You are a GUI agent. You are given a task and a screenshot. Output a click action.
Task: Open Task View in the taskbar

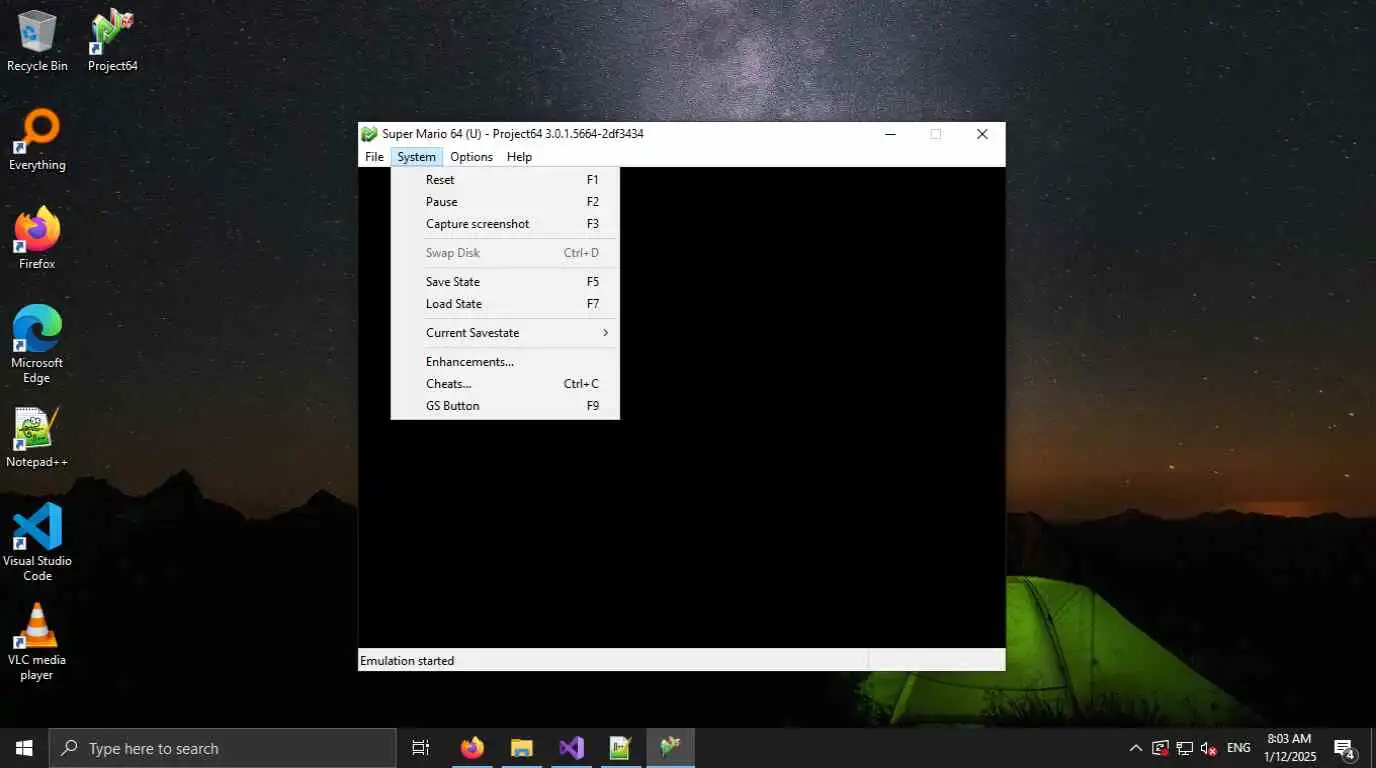click(x=421, y=748)
